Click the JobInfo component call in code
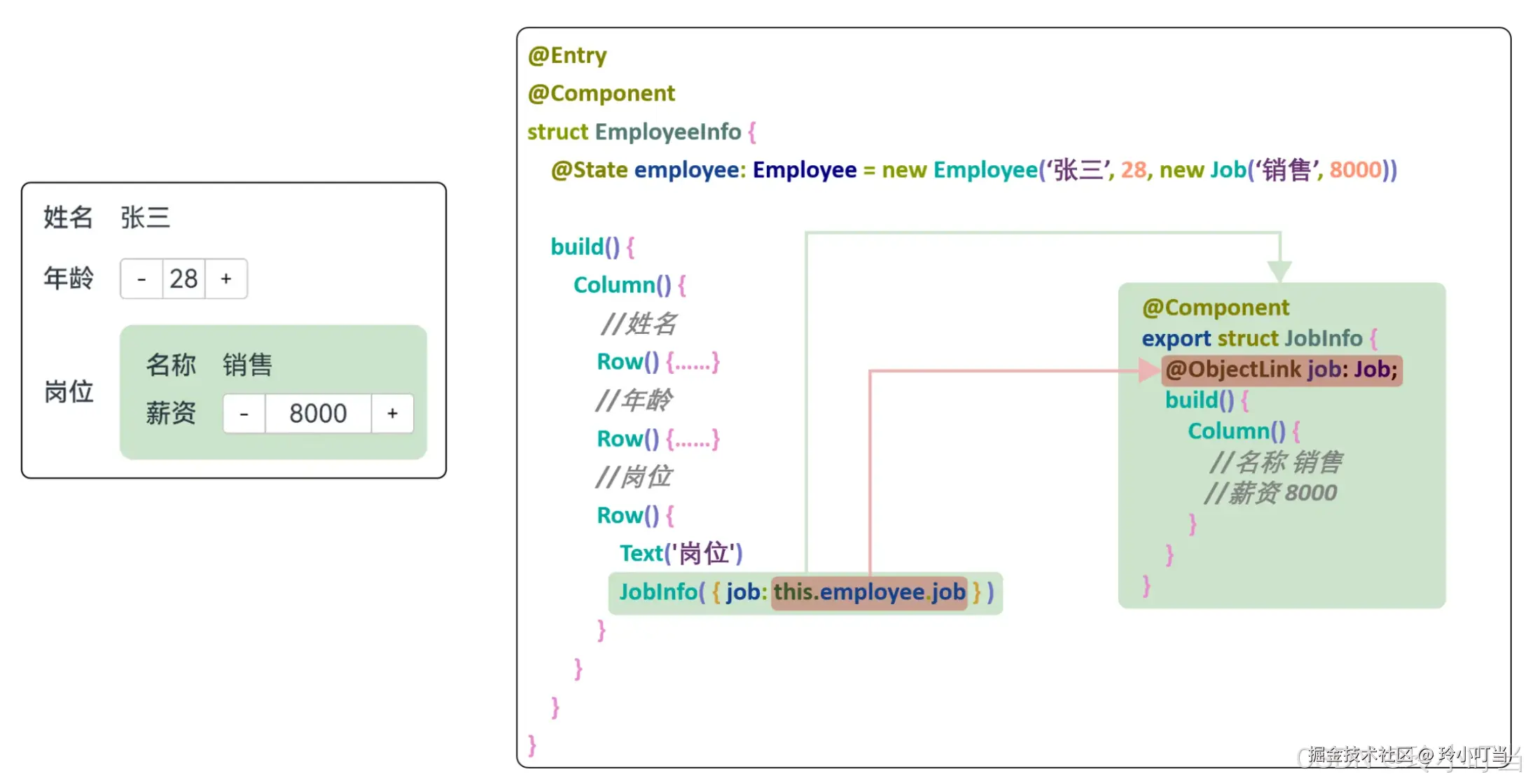The width and height of the screenshot is (1528, 784). 659,592
